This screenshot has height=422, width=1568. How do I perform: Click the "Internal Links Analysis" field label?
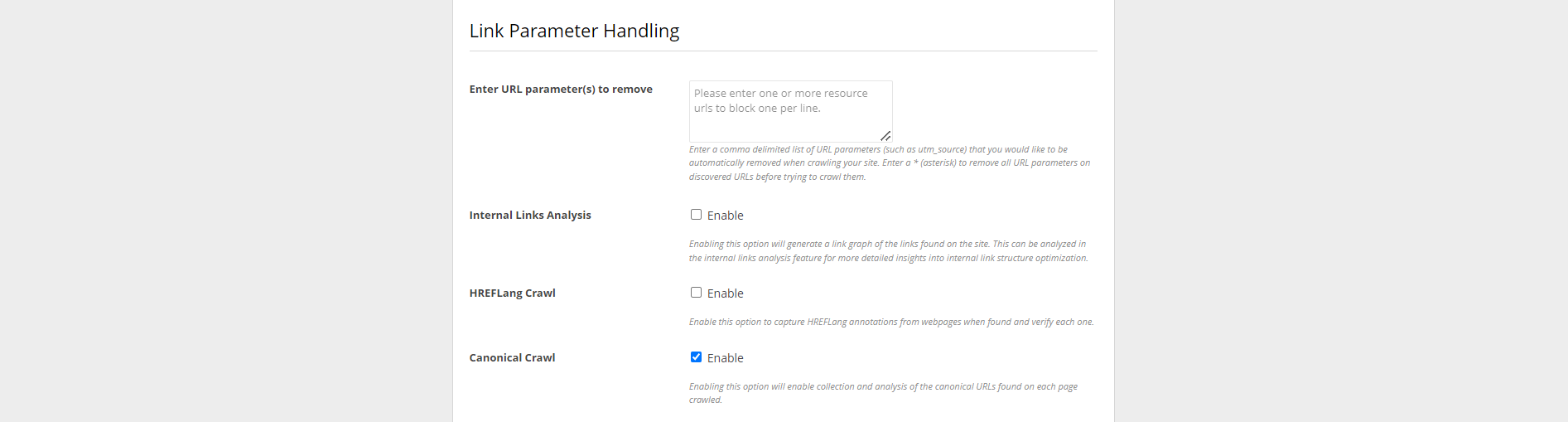(530, 216)
